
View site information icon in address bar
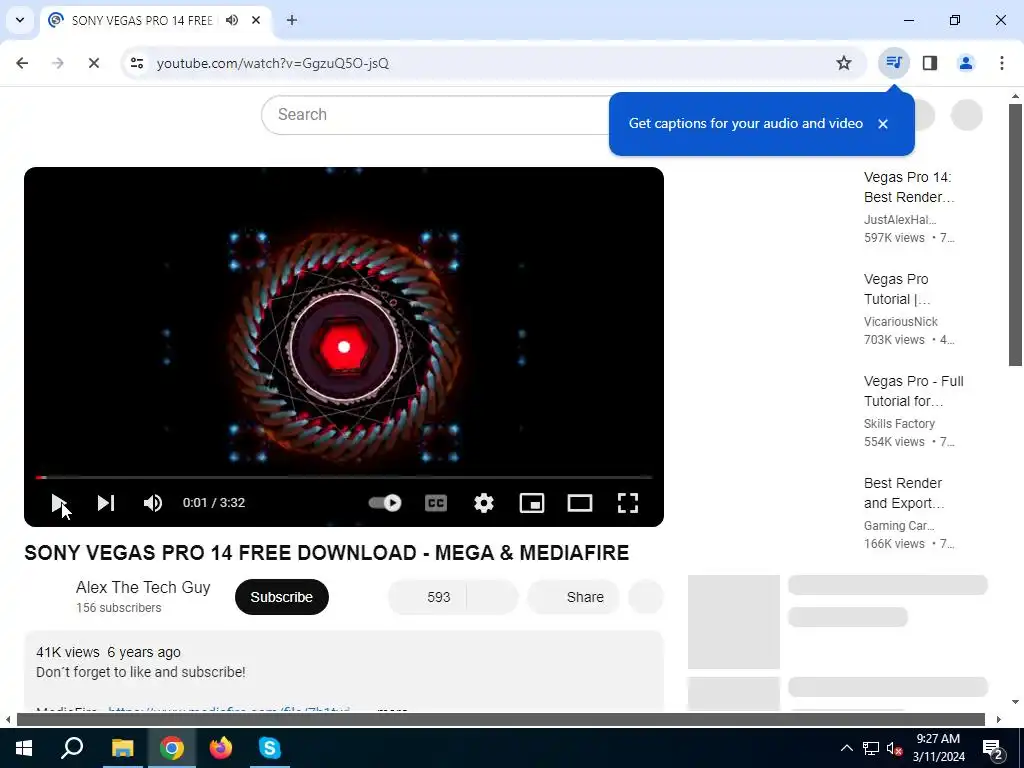[x=136, y=63]
